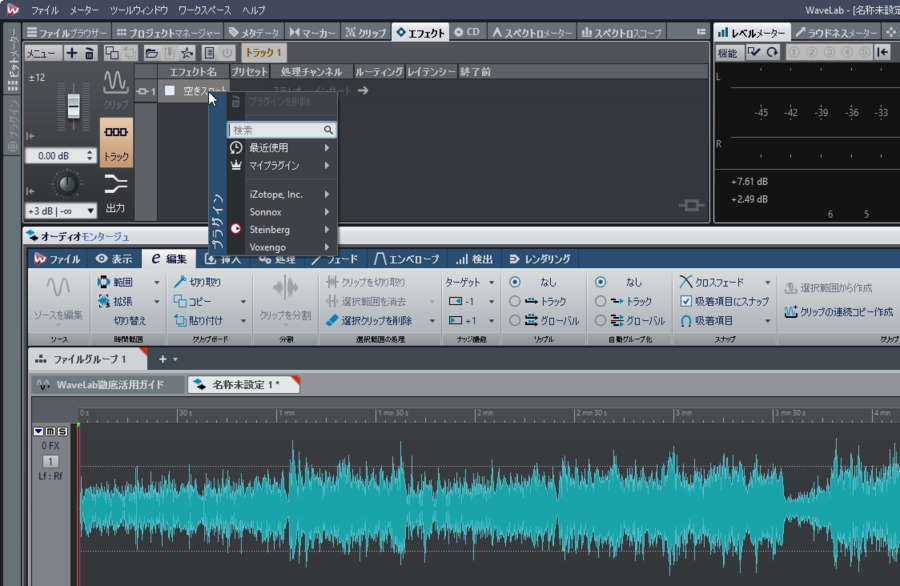Click the level meter Function button
Image resolution: width=900 pixels, height=586 pixels.
tap(727, 53)
